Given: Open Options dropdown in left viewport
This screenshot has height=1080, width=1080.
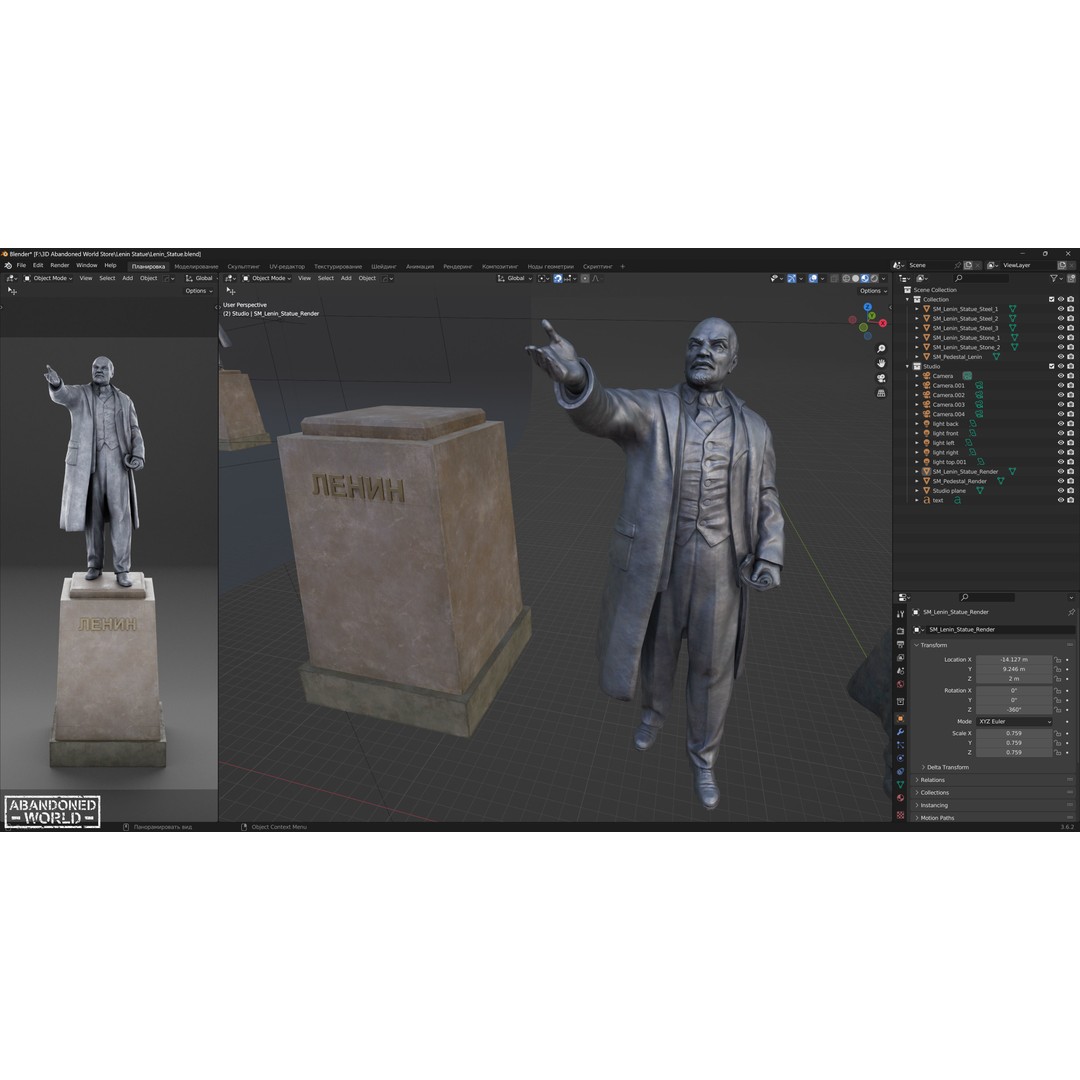Looking at the screenshot, I should point(198,291).
